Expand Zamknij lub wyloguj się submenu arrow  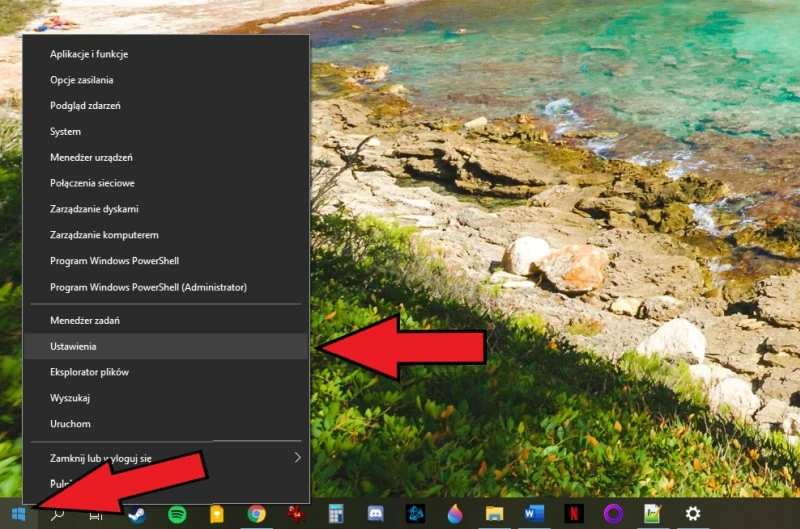click(297, 458)
